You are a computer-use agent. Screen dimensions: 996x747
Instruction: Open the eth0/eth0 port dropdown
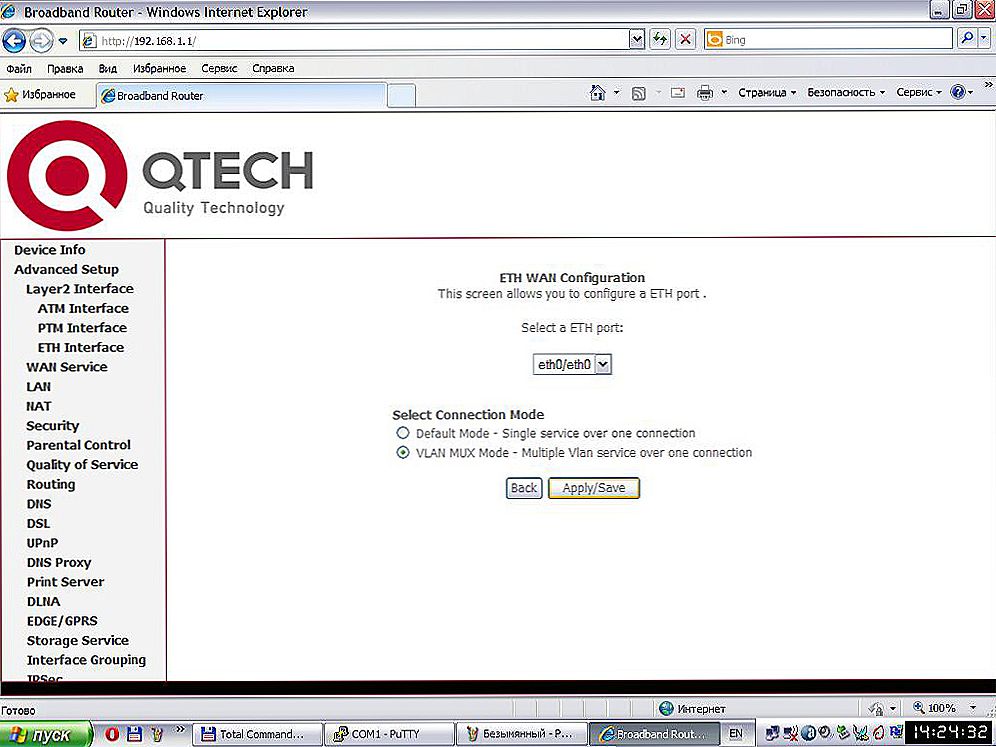tap(572, 365)
